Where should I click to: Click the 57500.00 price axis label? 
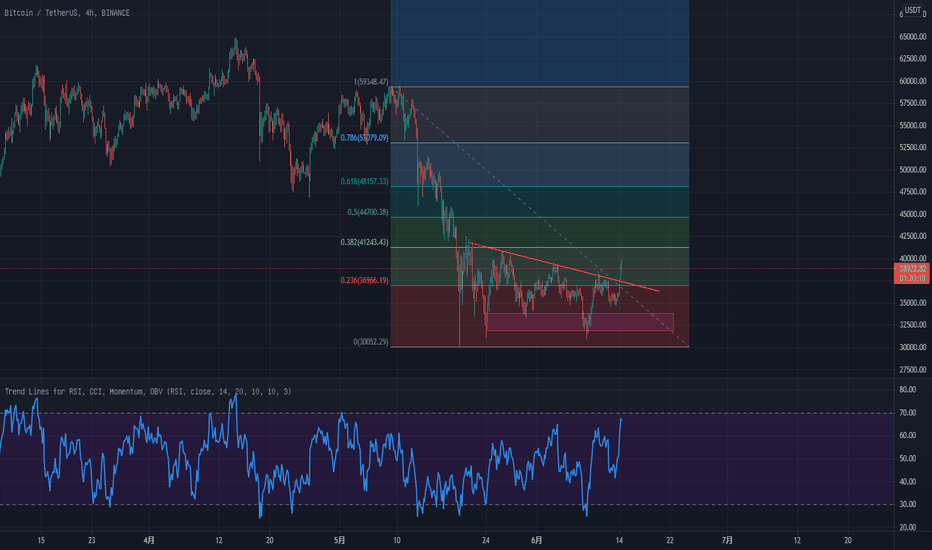[x=912, y=103]
